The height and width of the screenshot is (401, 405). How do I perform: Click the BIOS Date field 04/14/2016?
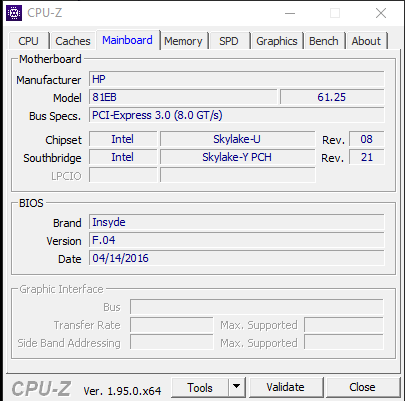237,258
